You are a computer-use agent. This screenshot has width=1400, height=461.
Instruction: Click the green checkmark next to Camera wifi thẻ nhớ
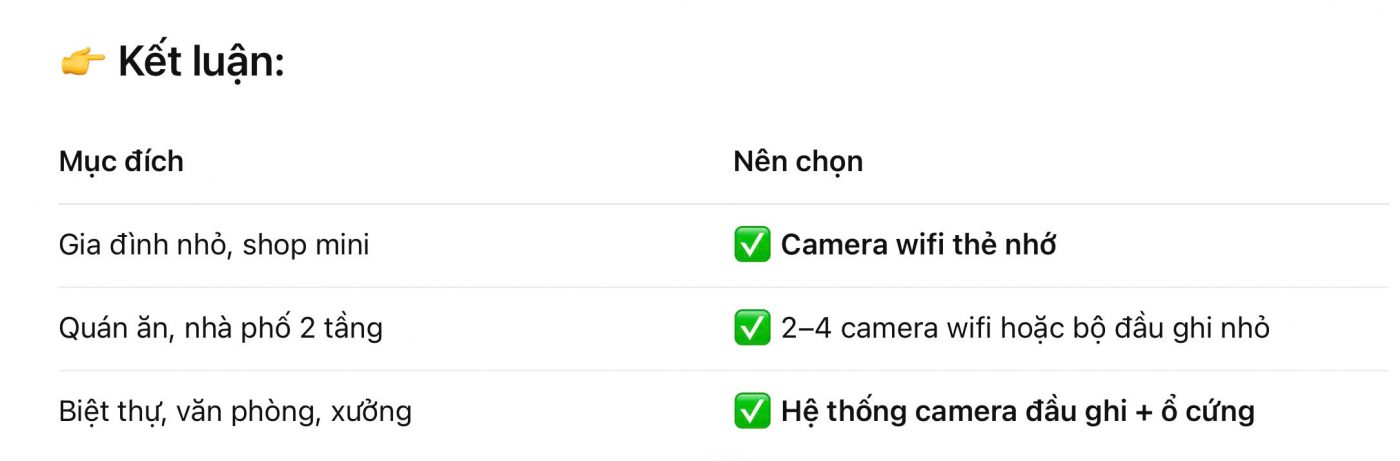click(x=752, y=245)
